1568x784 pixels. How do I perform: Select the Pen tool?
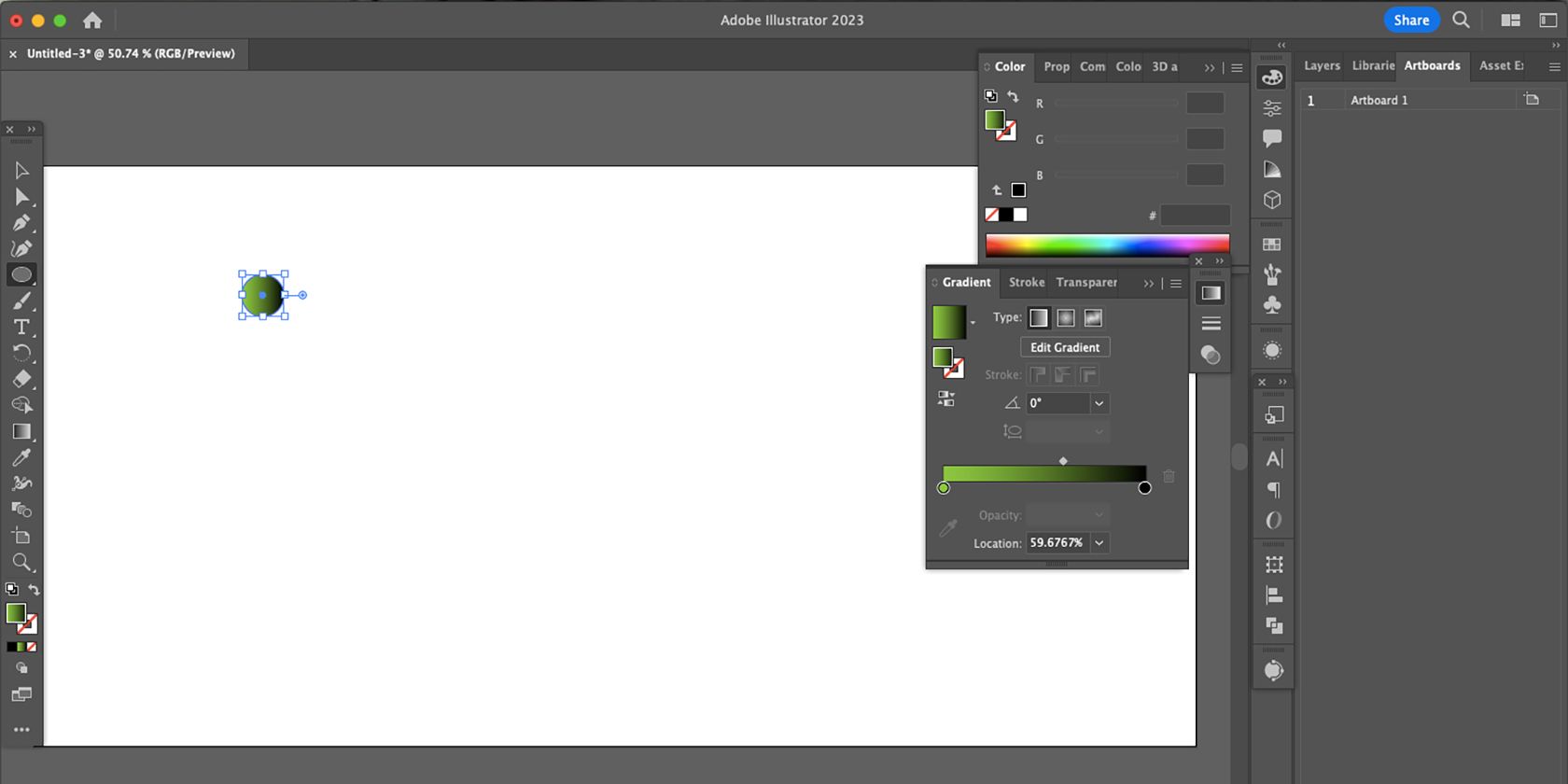tap(21, 223)
